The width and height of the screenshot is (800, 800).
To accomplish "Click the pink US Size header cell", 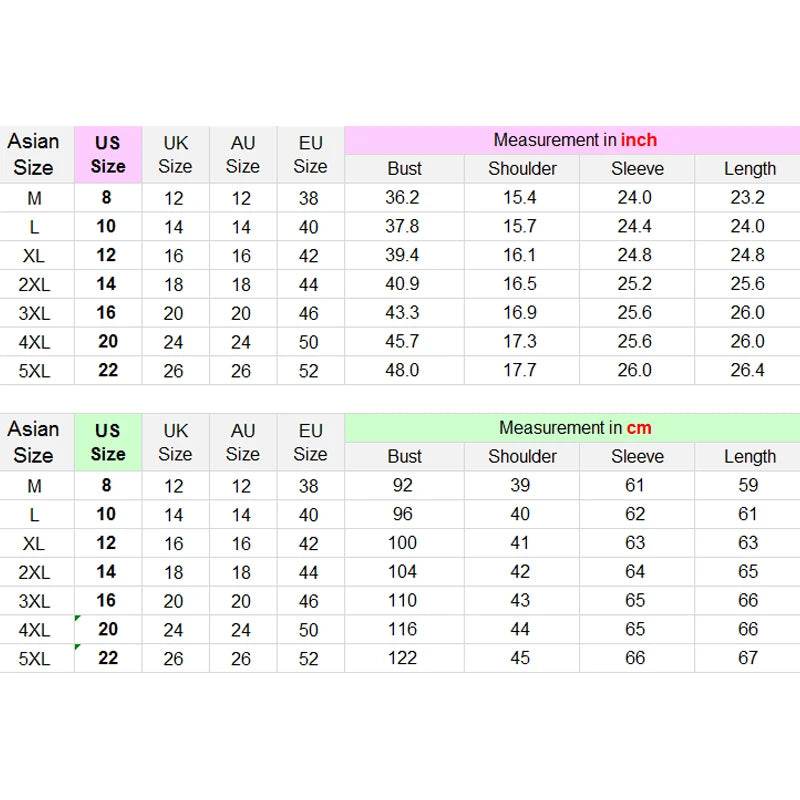I will point(108,155).
